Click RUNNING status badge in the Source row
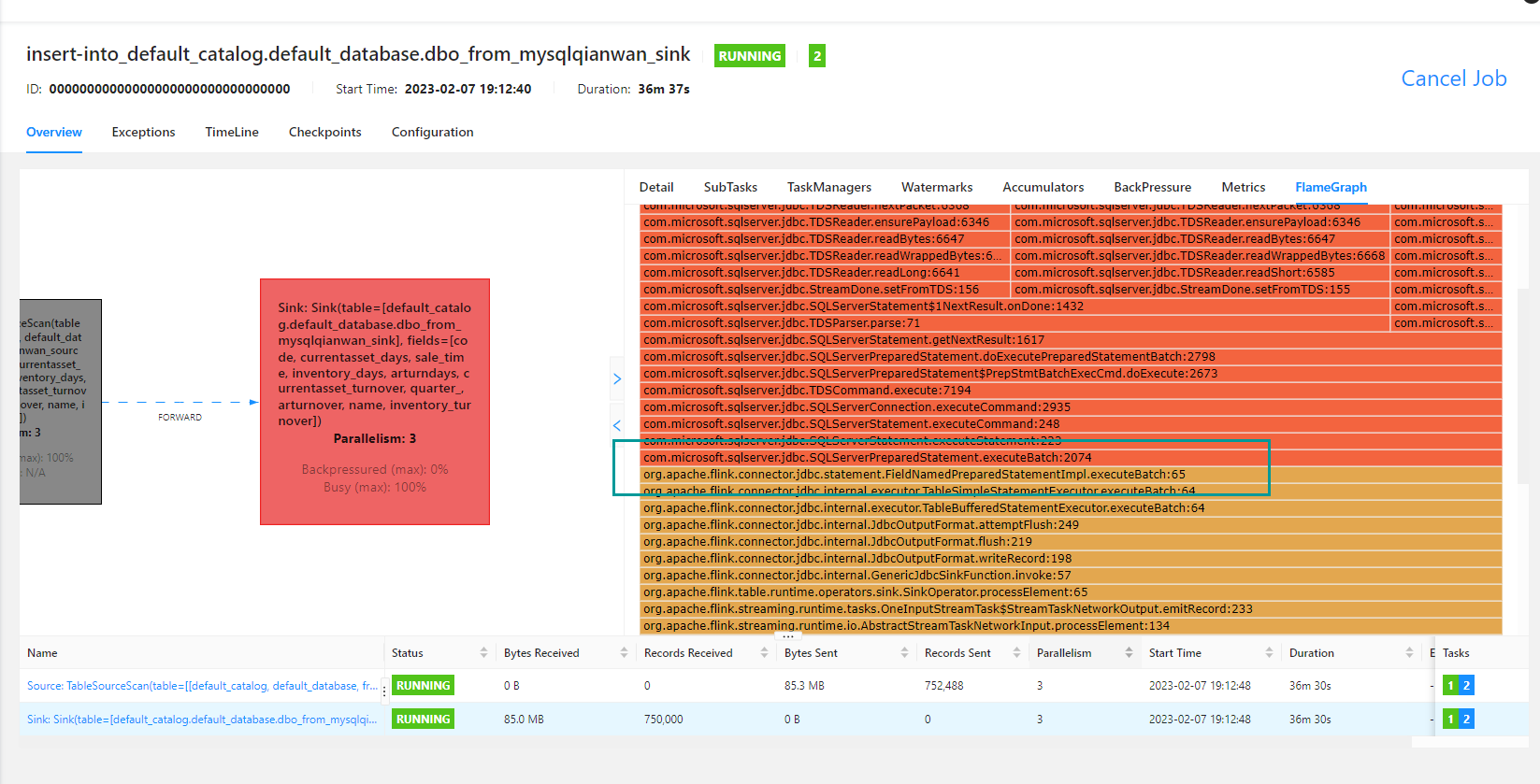The image size is (1540, 784). pyautogui.click(x=423, y=686)
